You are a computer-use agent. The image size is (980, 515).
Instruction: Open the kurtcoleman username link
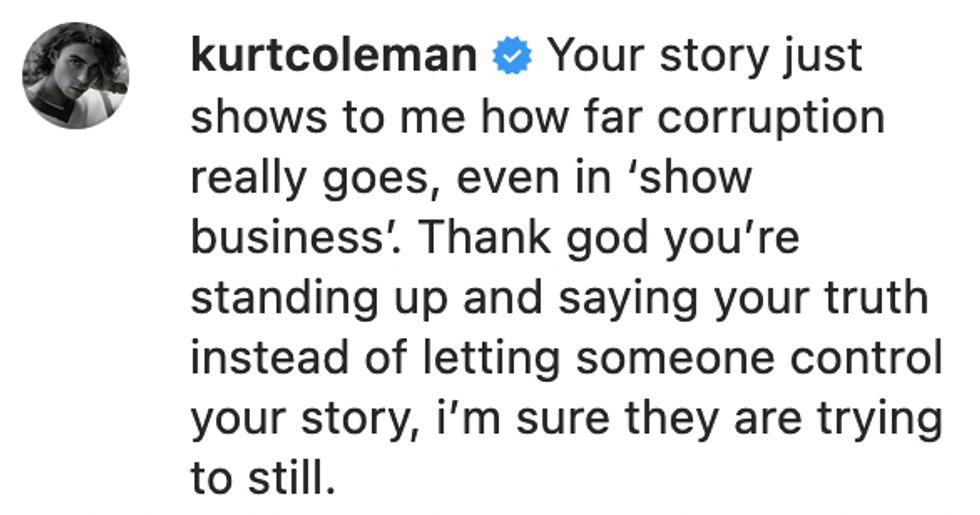pyautogui.click(x=333, y=57)
